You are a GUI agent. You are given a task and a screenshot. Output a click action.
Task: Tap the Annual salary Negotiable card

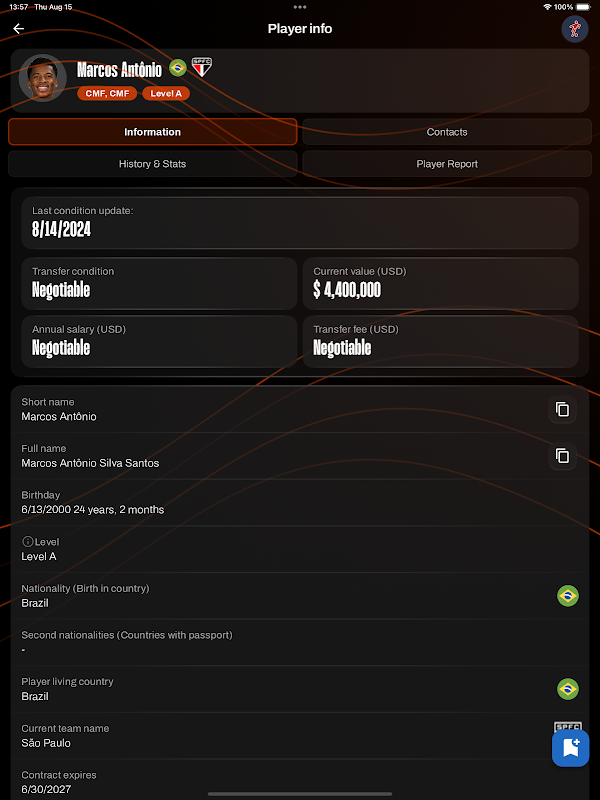pyautogui.click(x=159, y=341)
